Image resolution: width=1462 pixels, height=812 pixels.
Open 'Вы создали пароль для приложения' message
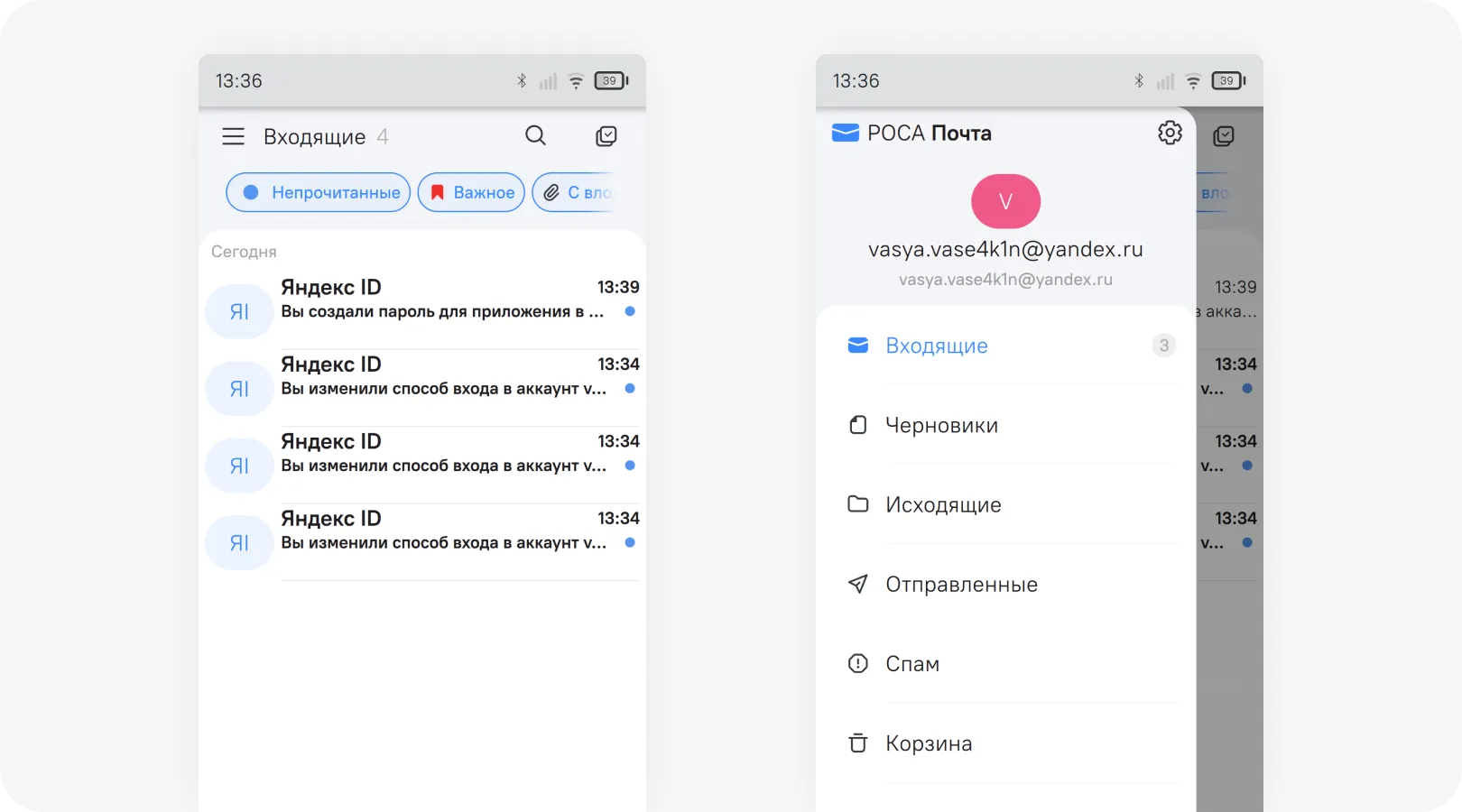coord(442,311)
